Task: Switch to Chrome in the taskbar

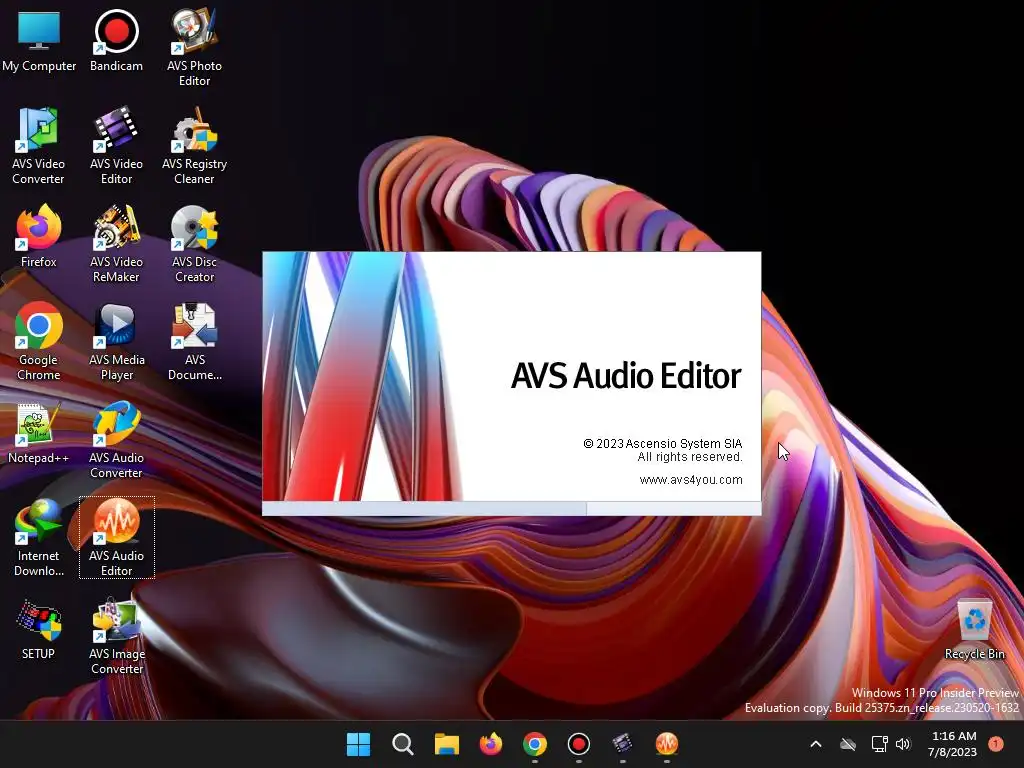Action: coord(535,744)
